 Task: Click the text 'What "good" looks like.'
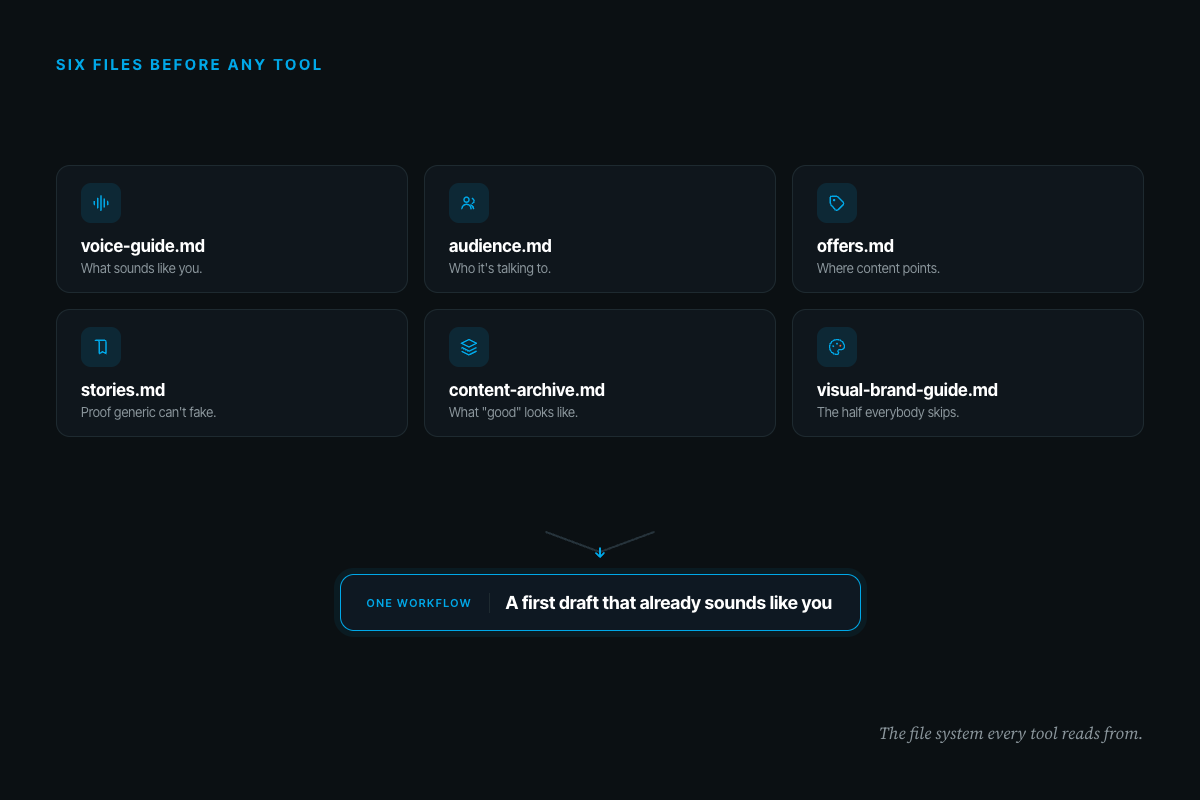pos(513,413)
